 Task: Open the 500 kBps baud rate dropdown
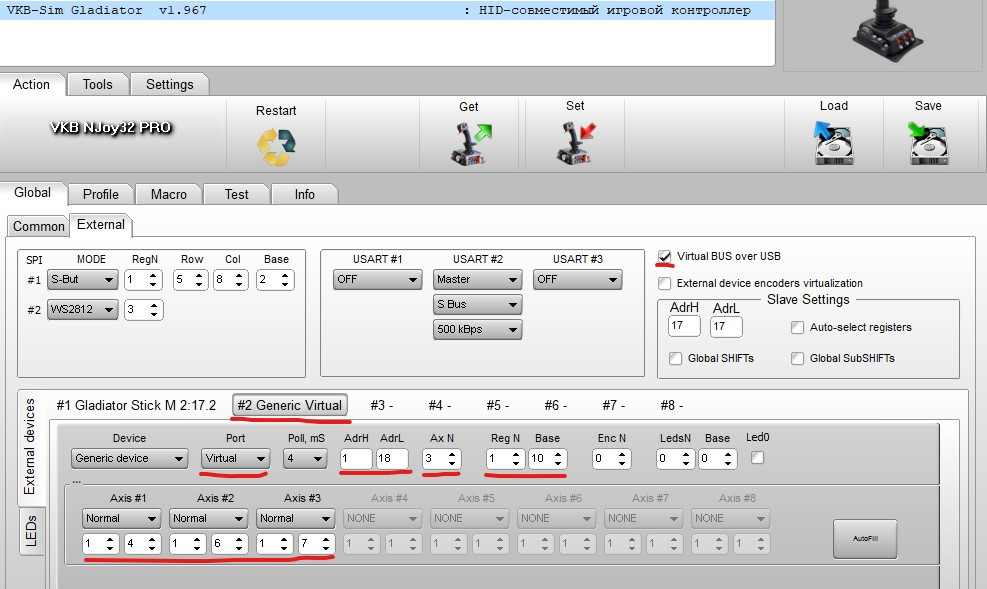coord(477,329)
